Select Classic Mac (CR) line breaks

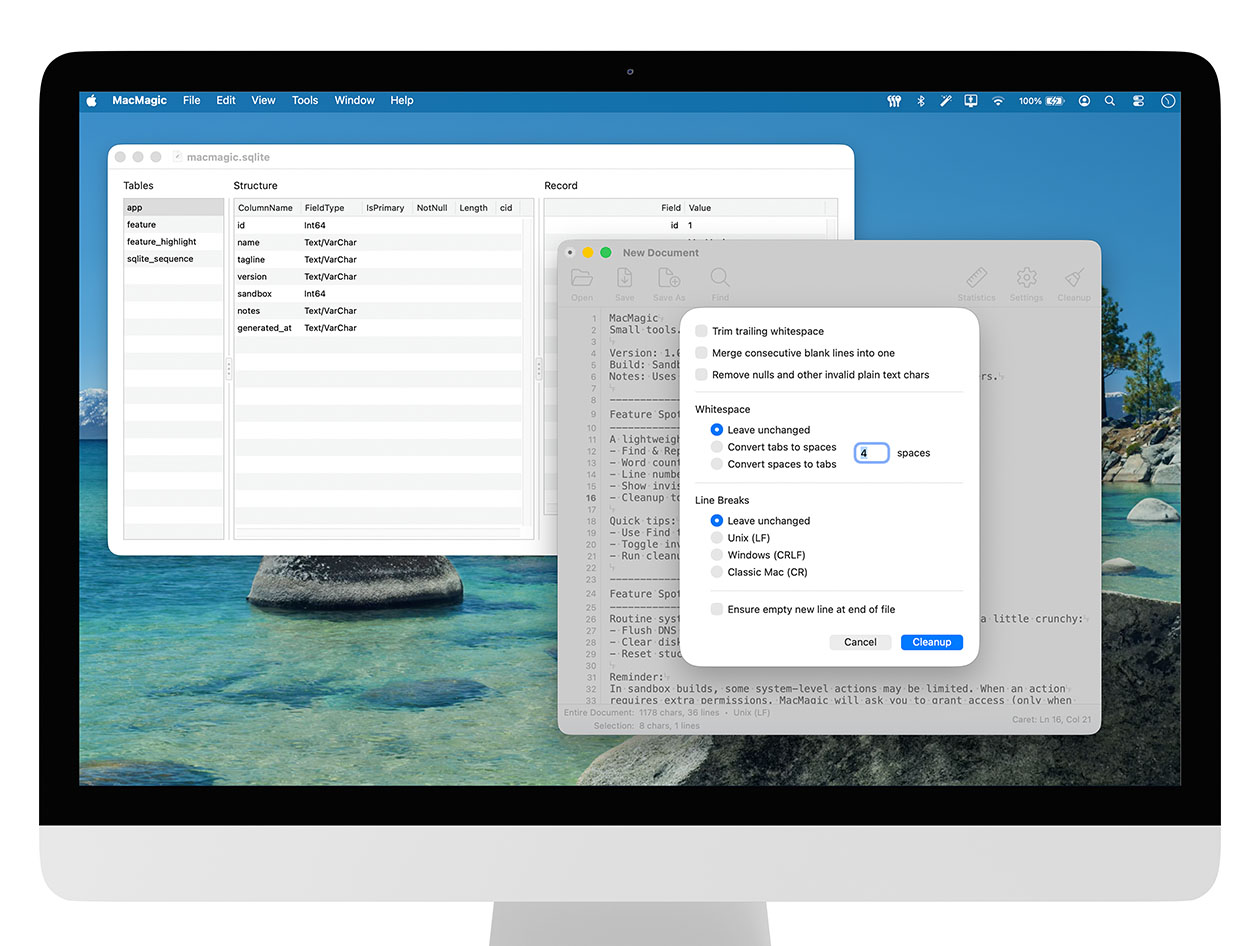click(716, 572)
